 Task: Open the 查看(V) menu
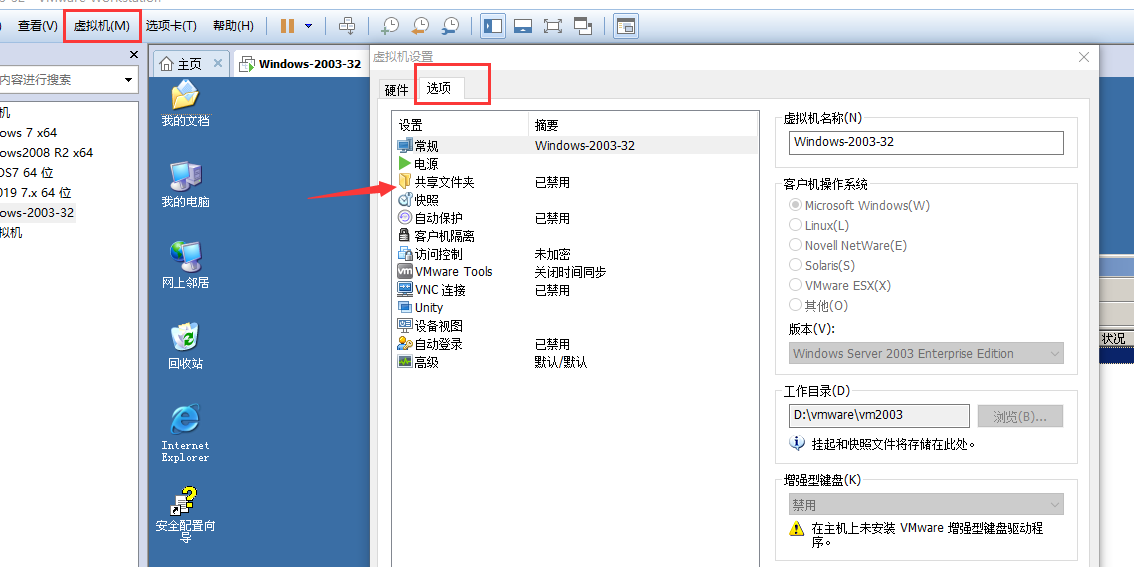point(38,26)
